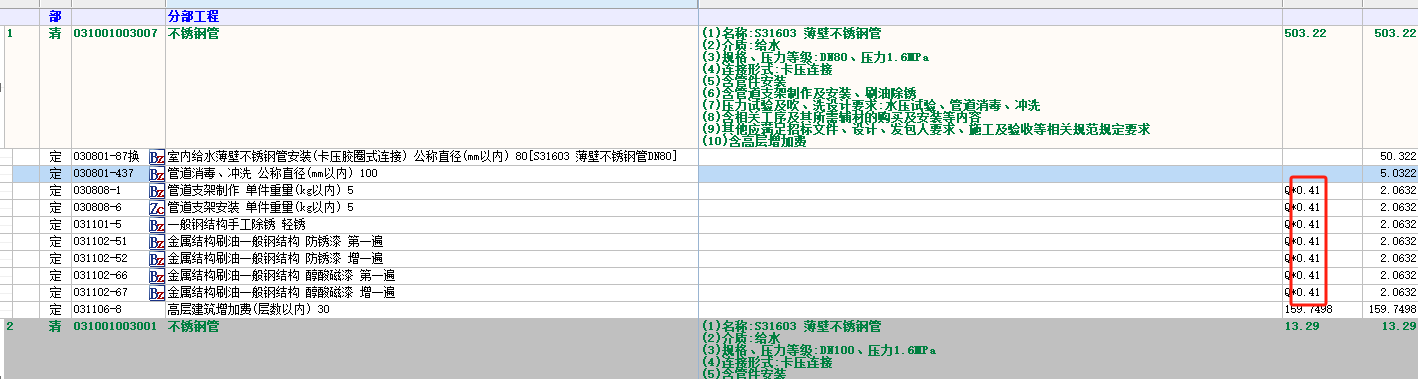Select item 1 code 031001003007
1418x379 pixels.
116,34
